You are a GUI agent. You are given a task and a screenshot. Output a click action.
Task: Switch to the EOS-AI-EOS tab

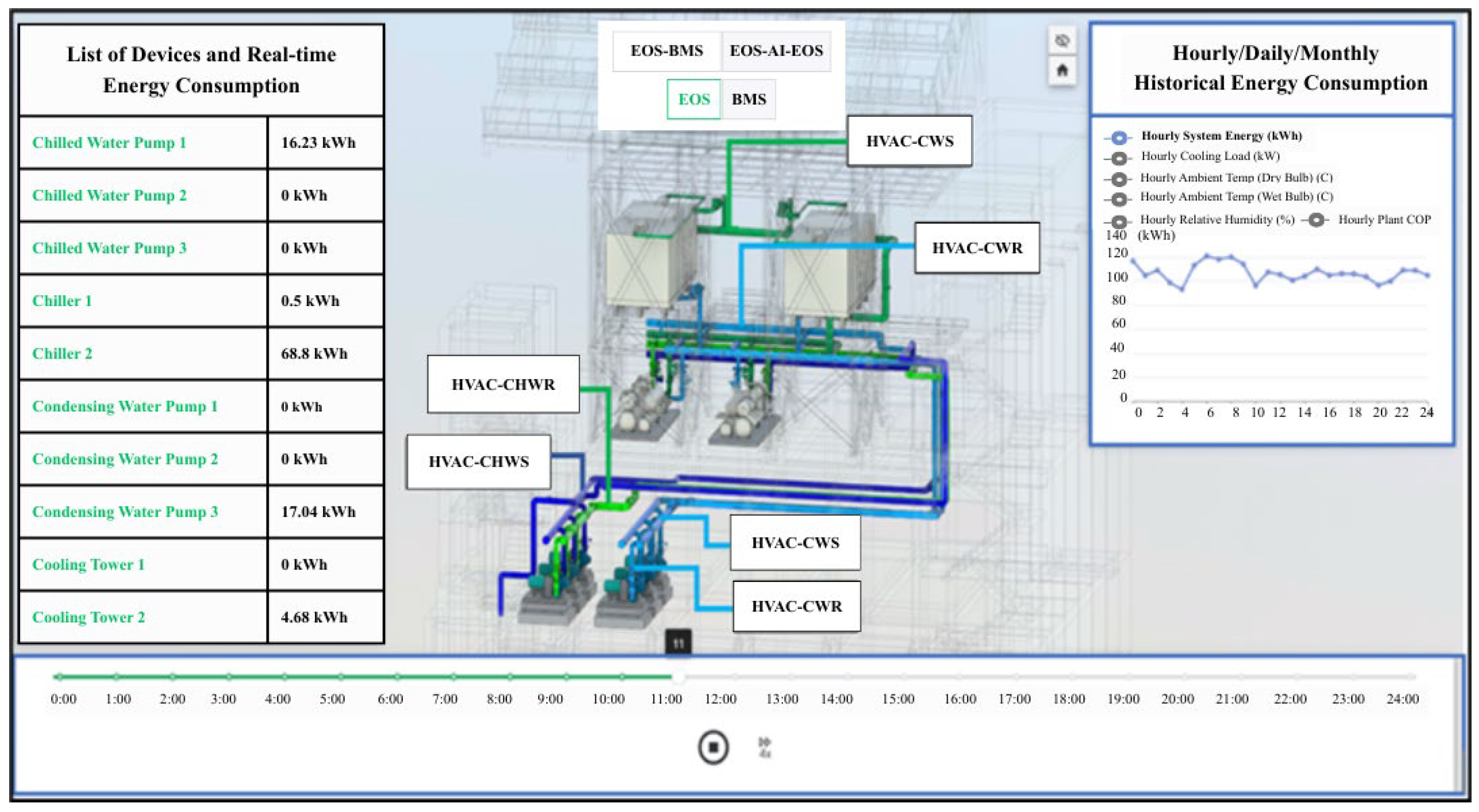tap(776, 51)
